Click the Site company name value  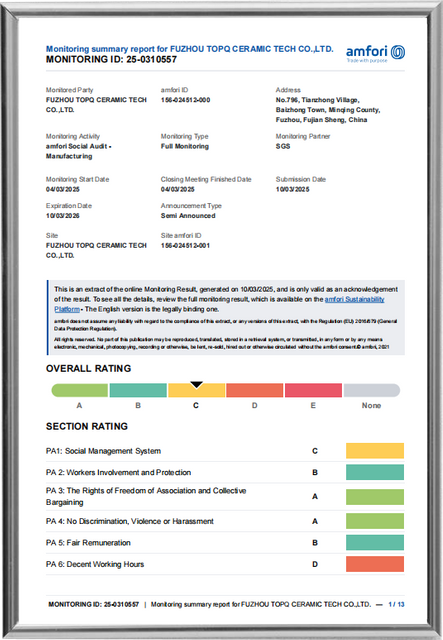96,251
